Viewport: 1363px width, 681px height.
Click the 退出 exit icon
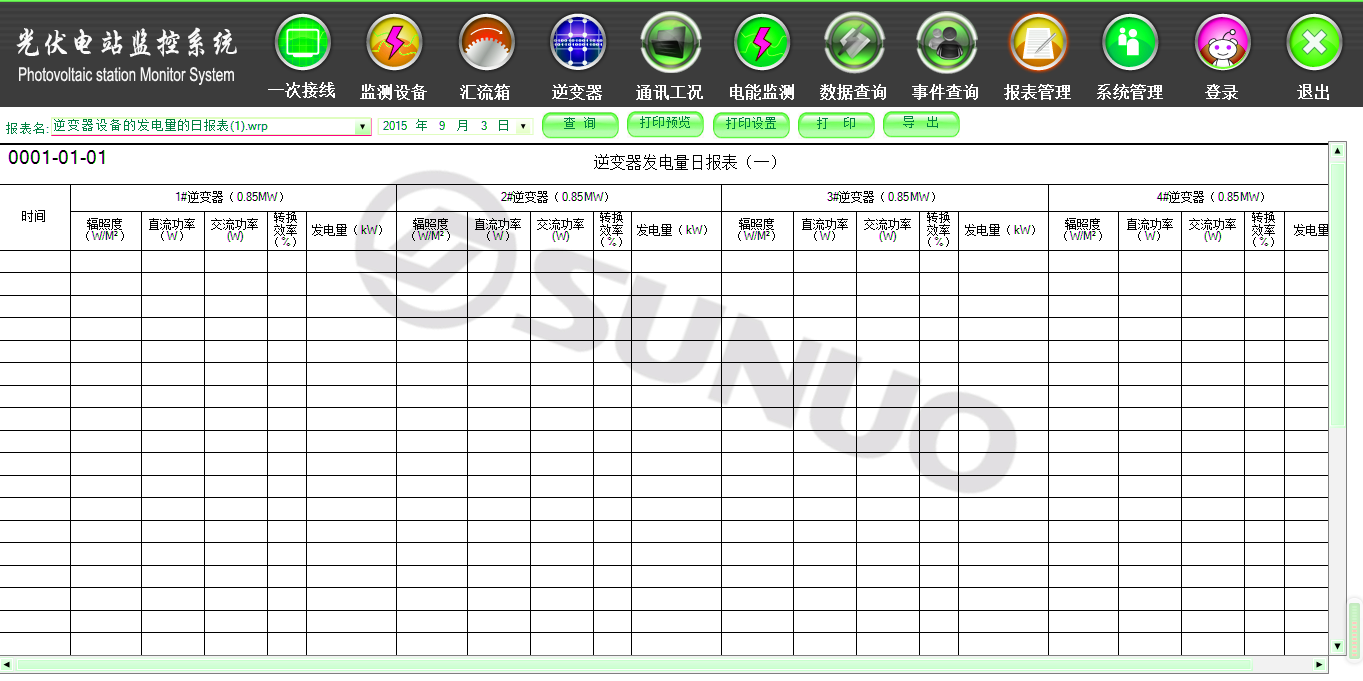(1314, 43)
